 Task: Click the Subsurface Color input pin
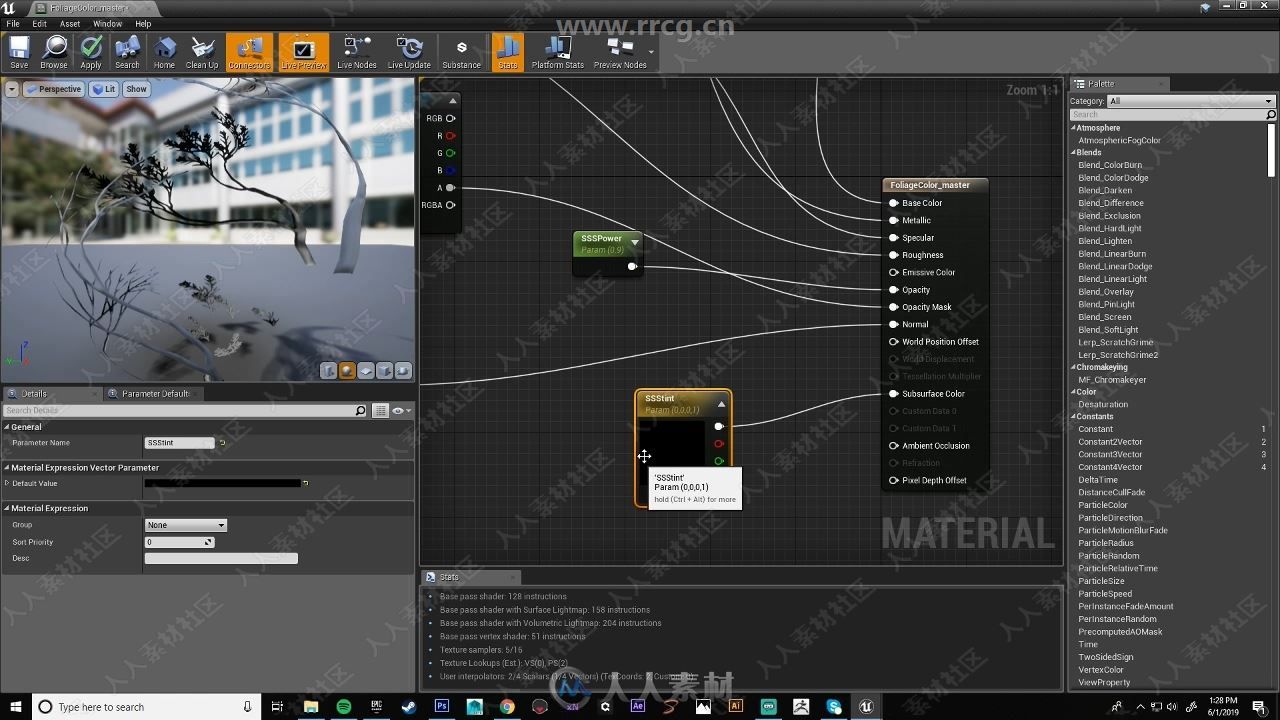point(894,394)
